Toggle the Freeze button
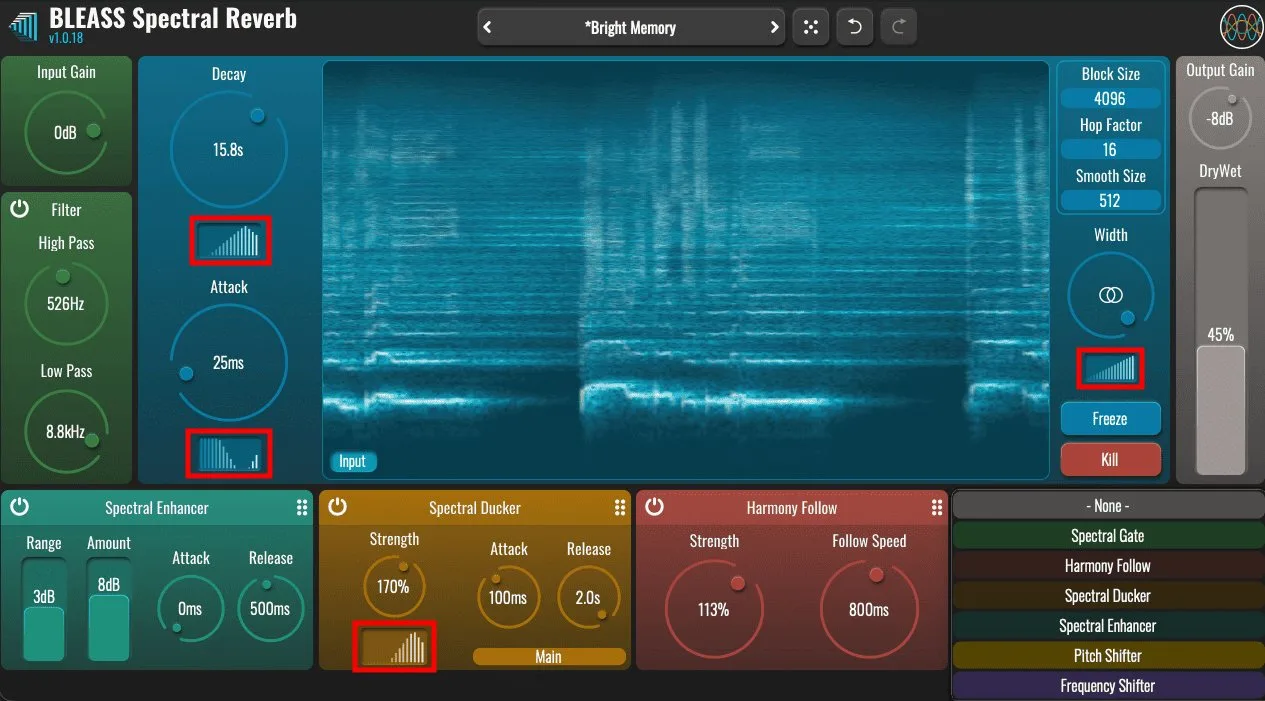This screenshot has height=701, width=1265. 1110,419
